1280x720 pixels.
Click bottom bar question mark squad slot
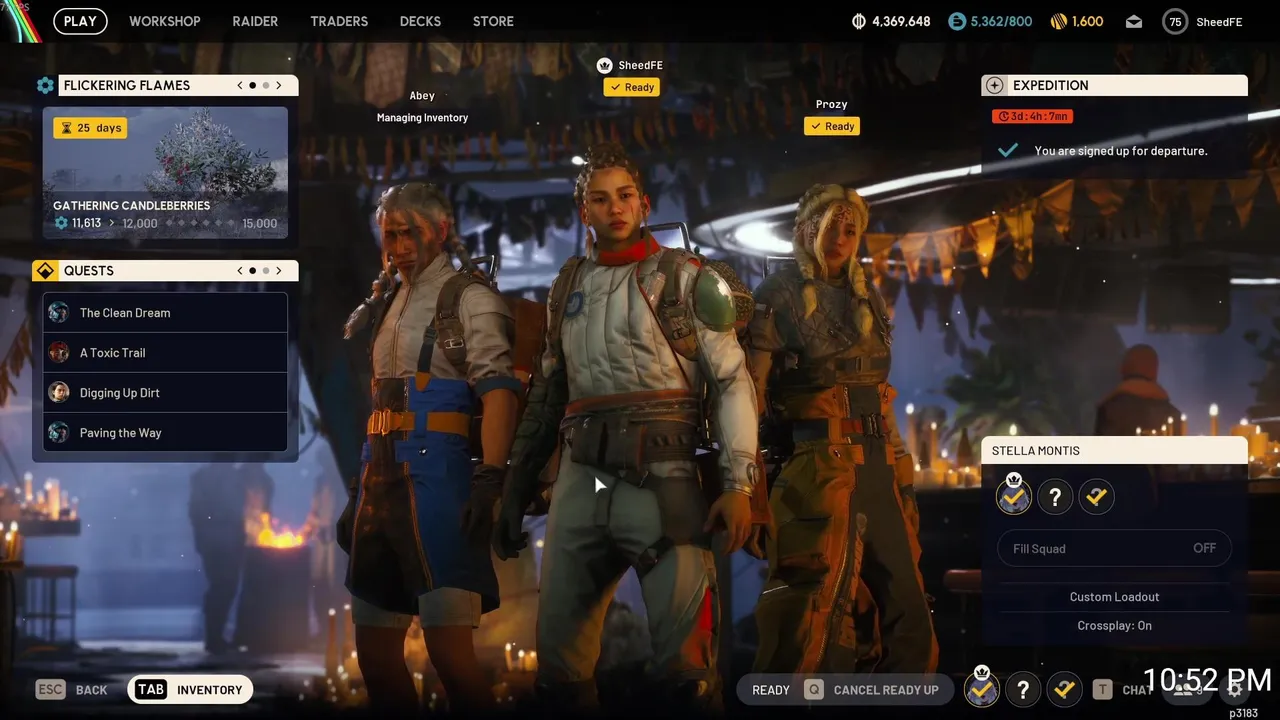coord(1023,690)
